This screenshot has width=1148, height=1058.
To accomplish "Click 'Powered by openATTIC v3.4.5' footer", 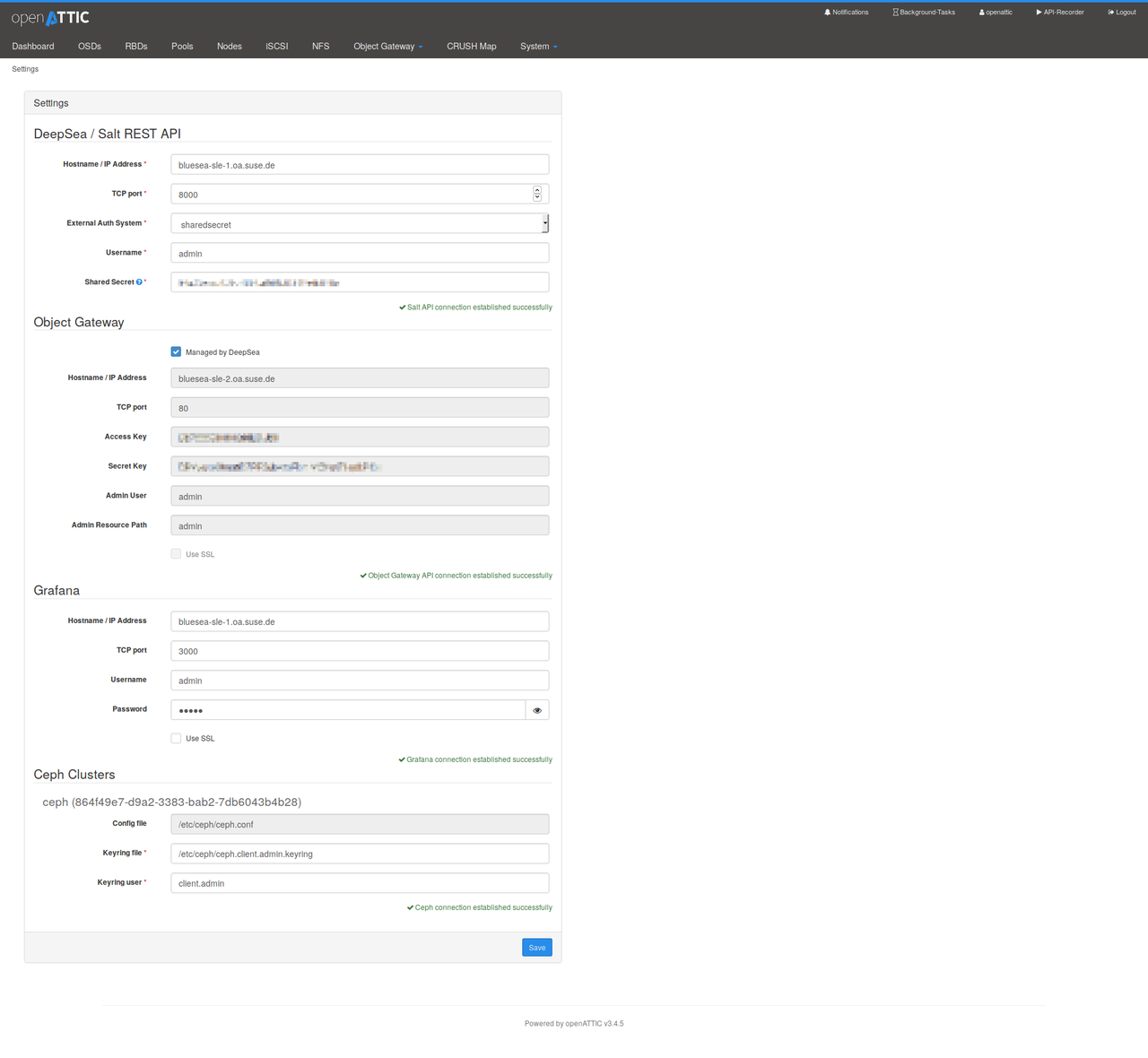I will coord(574,1023).
